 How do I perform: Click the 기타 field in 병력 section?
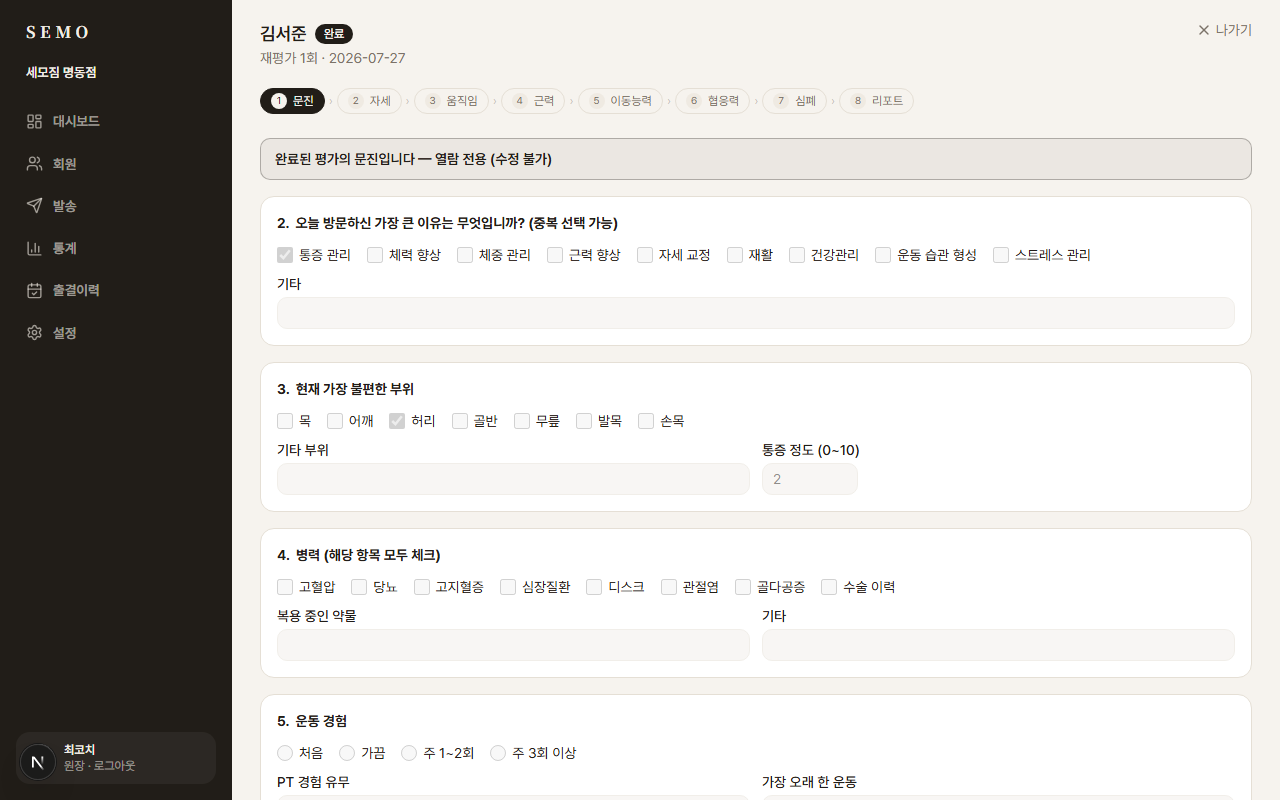(998, 645)
